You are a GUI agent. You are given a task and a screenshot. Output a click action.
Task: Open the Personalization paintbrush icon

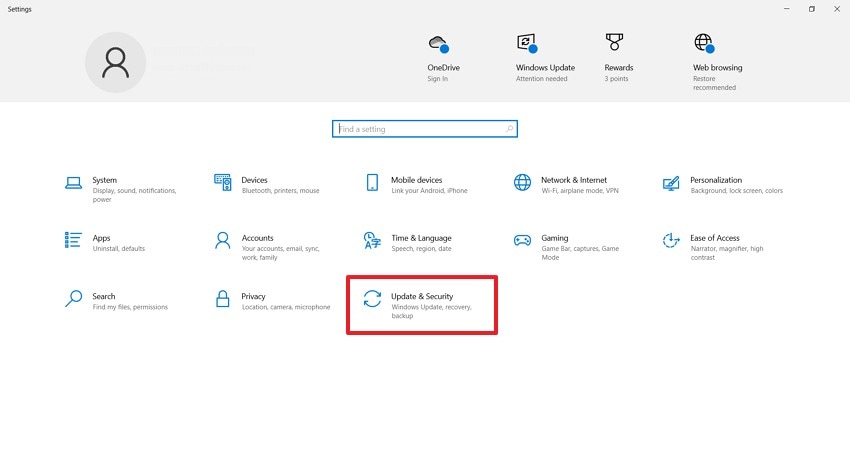[671, 183]
